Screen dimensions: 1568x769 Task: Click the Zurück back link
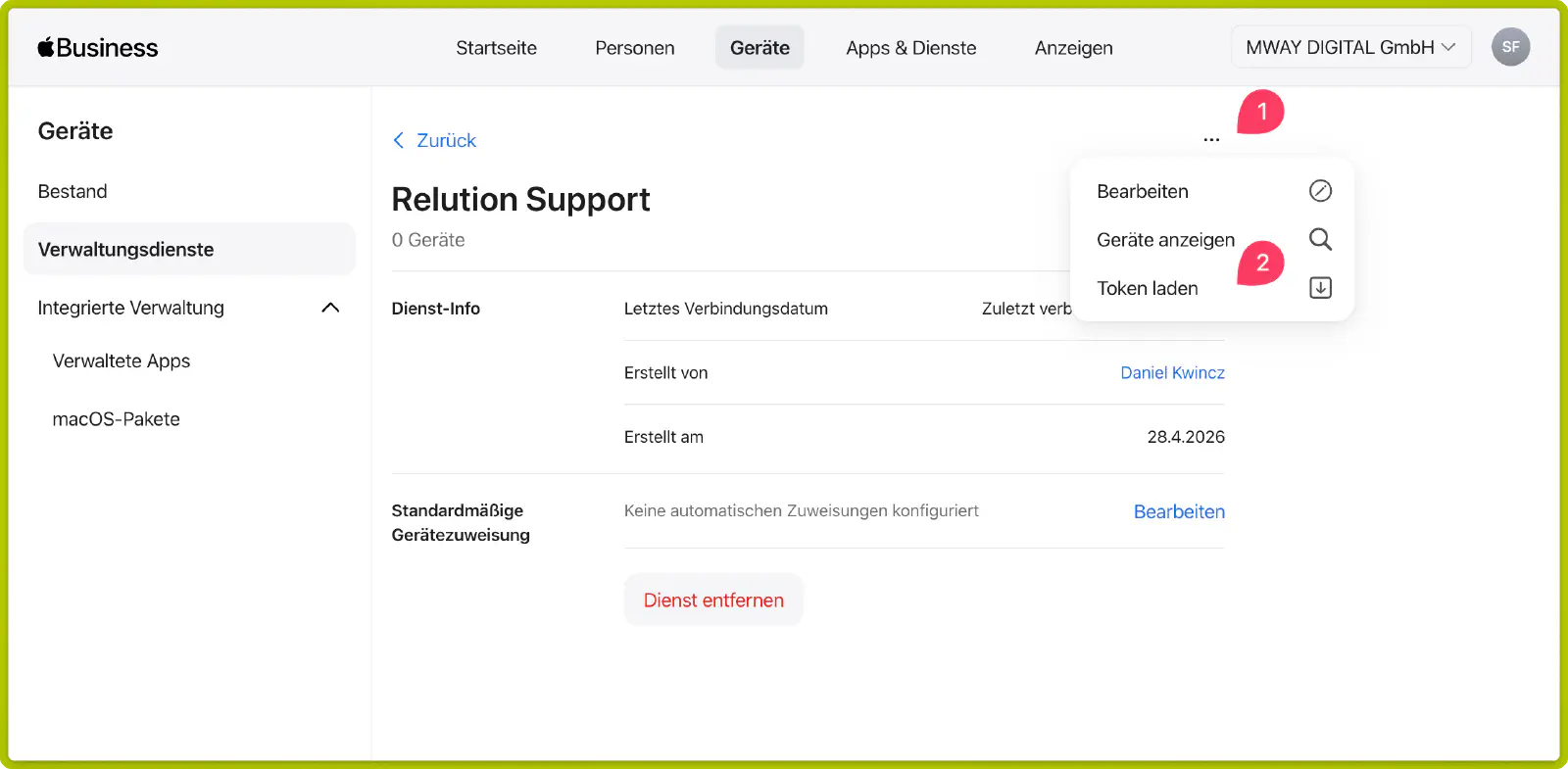(446, 140)
